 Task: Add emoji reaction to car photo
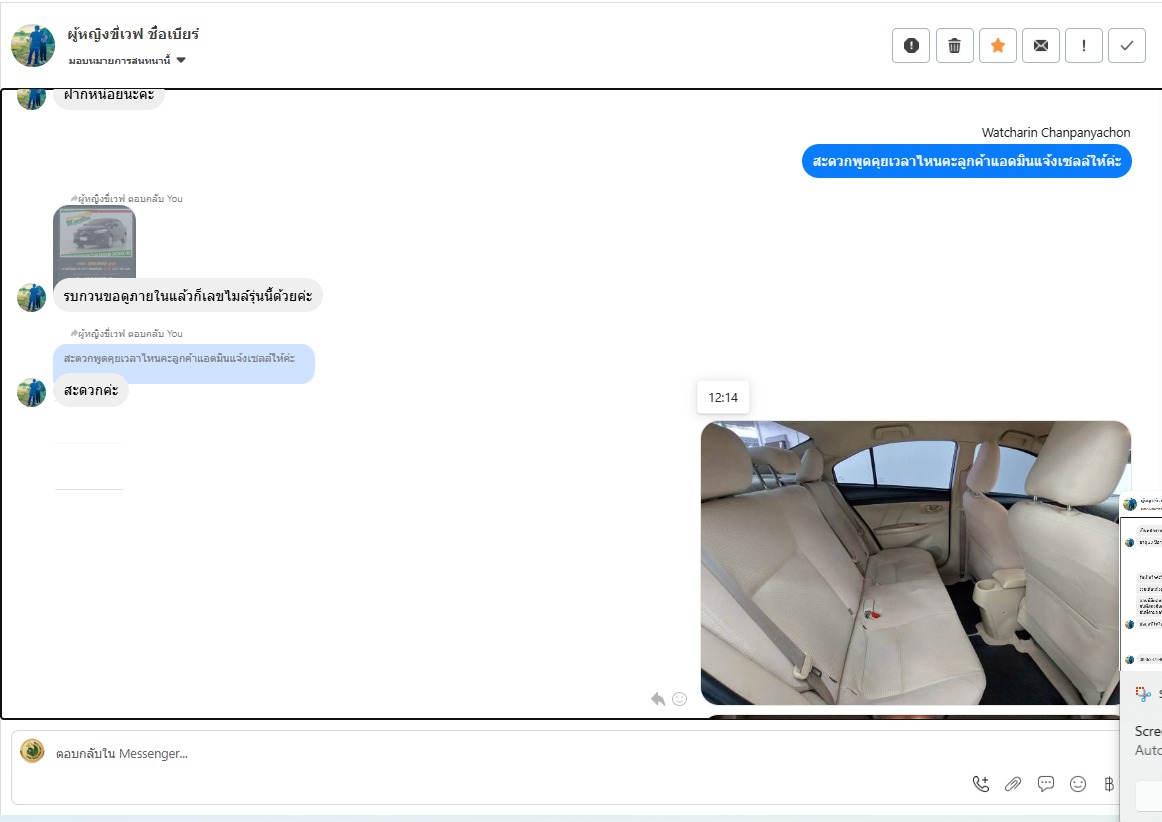click(680, 699)
